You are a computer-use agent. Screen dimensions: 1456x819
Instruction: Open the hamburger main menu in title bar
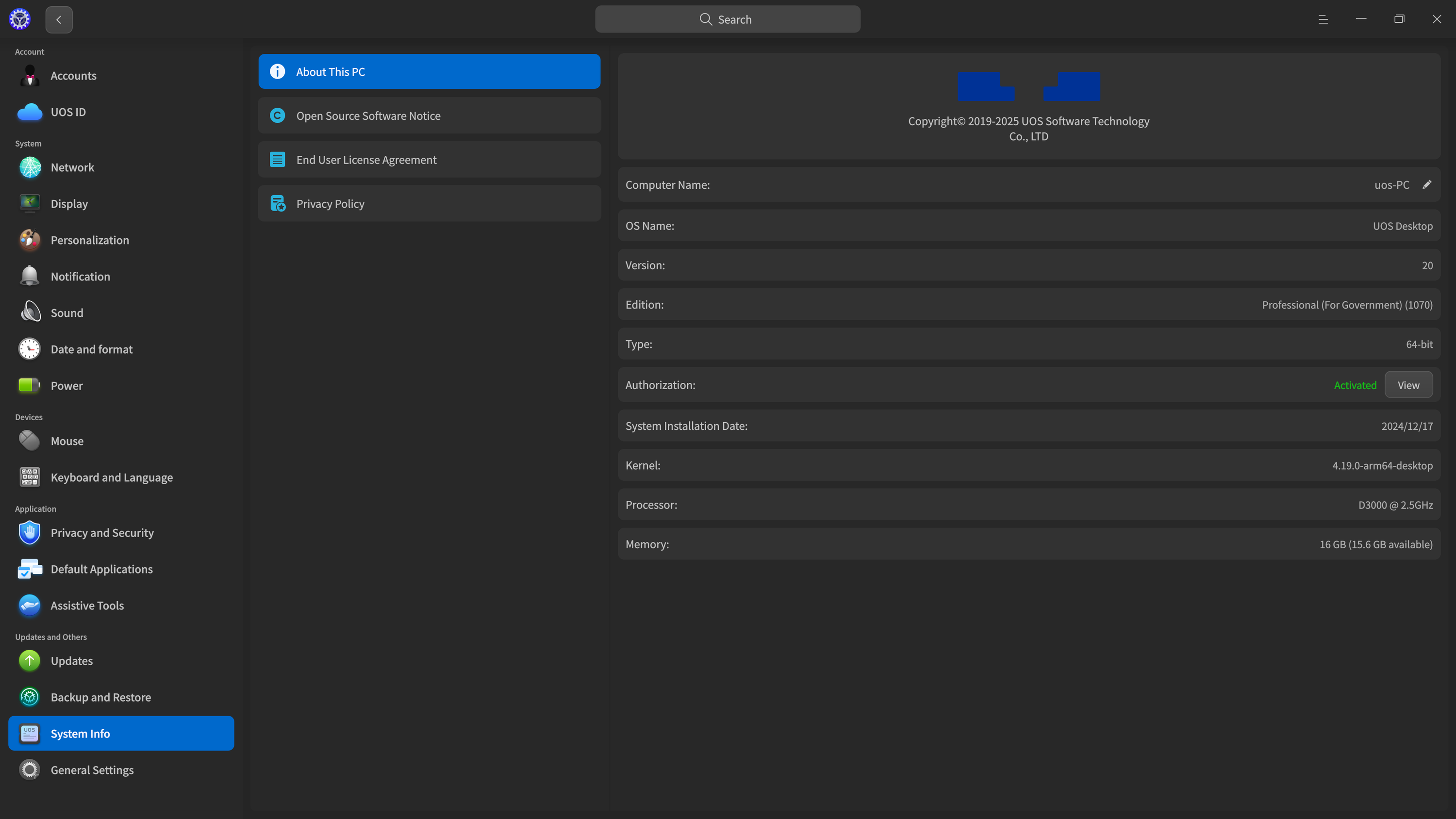tap(1323, 19)
